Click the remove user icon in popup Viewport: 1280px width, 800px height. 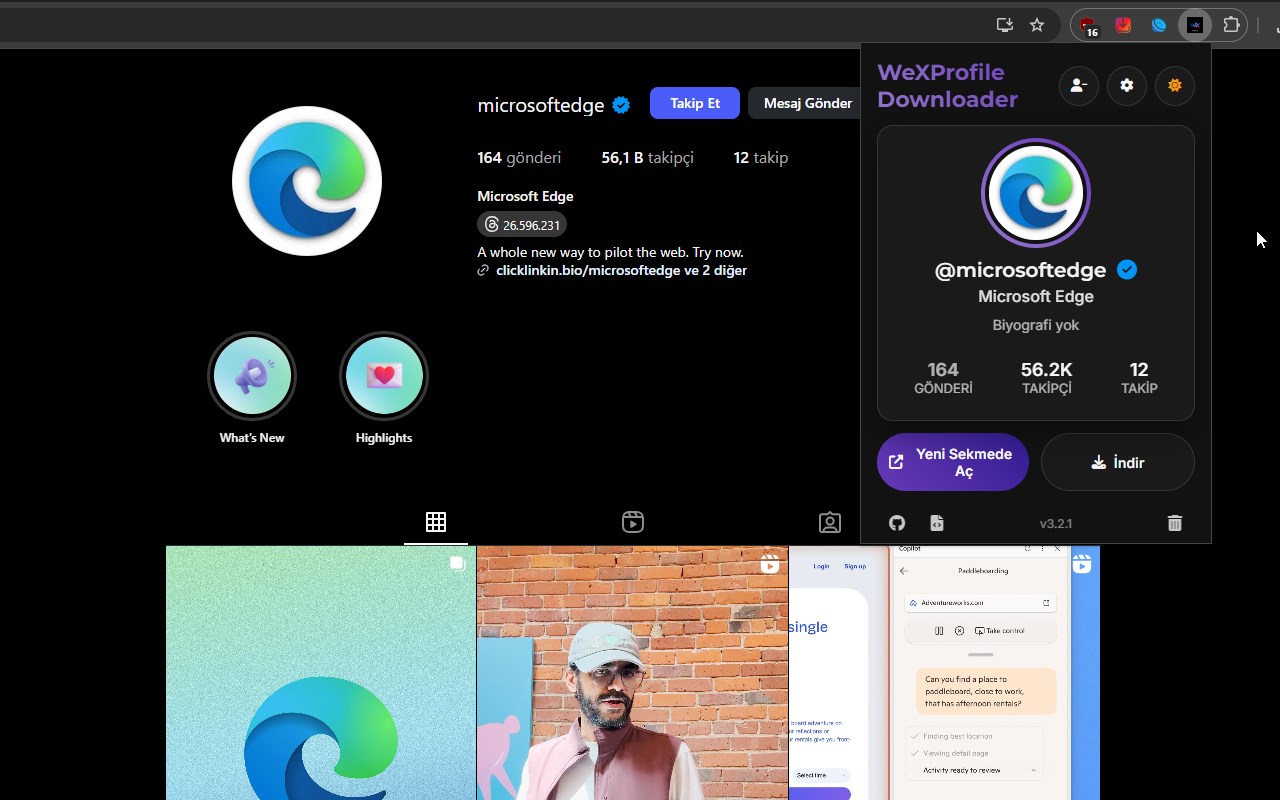pyautogui.click(x=1079, y=86)
